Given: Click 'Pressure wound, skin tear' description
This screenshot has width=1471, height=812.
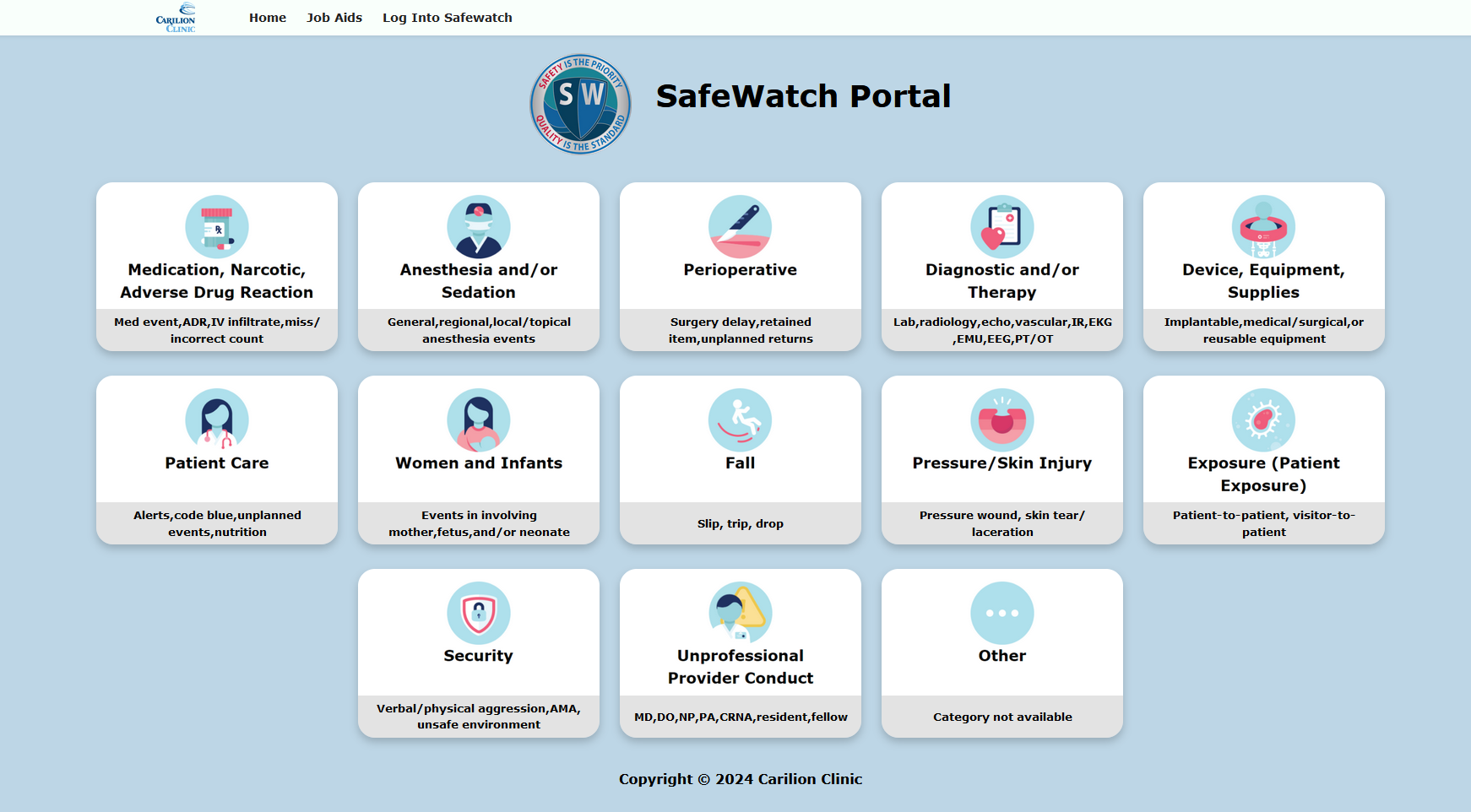Looking at the screenshot, I should (x=1002, y=523).
